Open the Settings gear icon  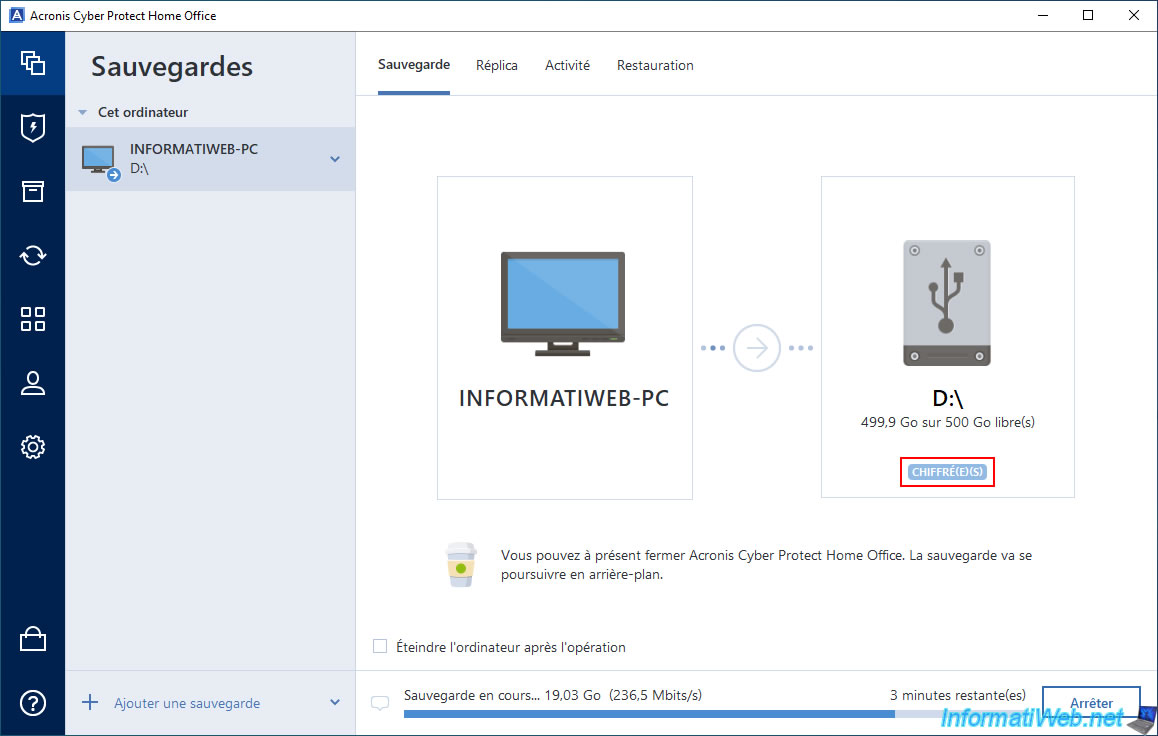coord(32,447)
